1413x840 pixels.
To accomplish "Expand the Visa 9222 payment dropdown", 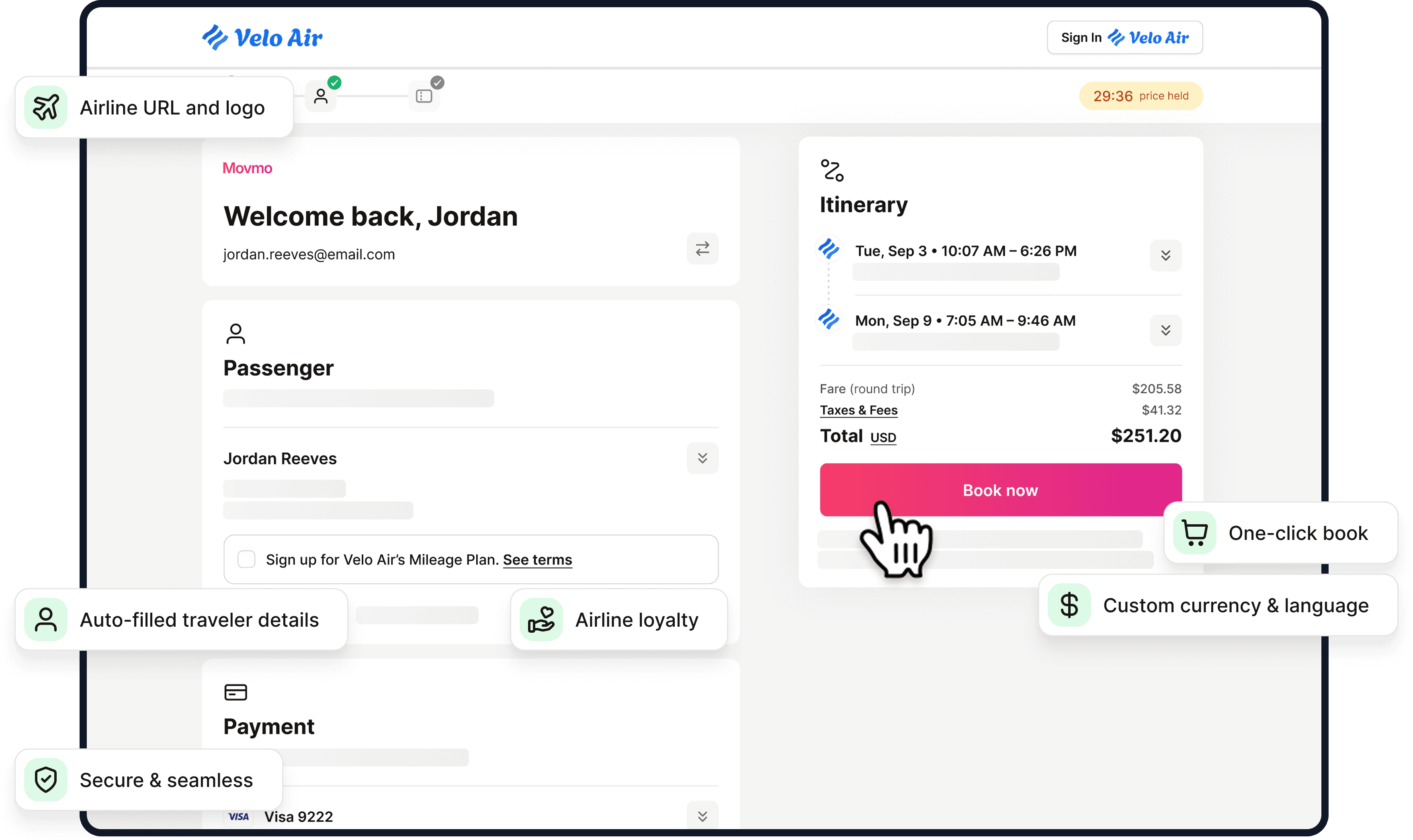I will click(x=702, y=815).
